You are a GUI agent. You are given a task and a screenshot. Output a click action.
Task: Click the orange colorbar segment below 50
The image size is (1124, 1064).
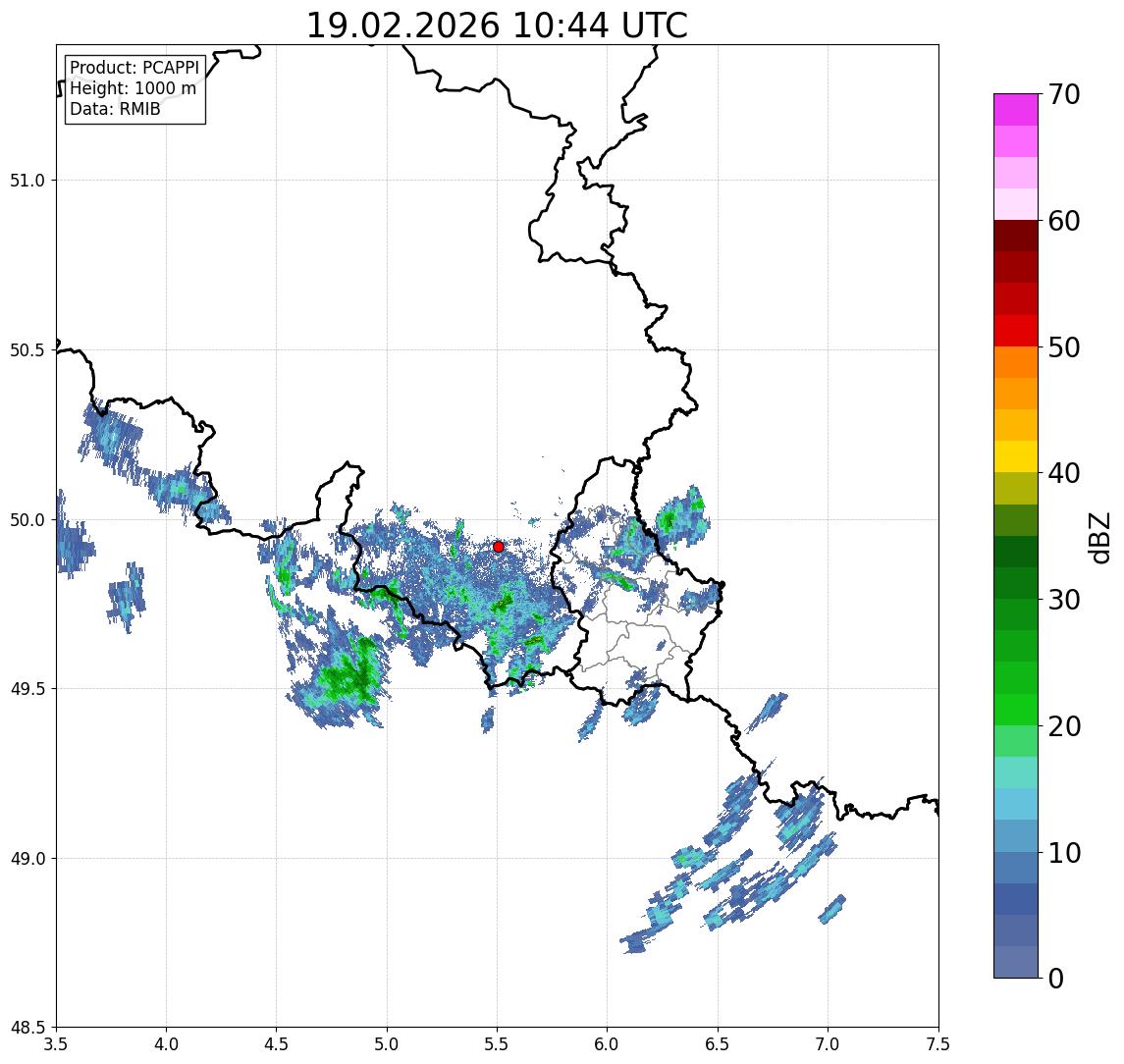click(x=1016, y=362)
